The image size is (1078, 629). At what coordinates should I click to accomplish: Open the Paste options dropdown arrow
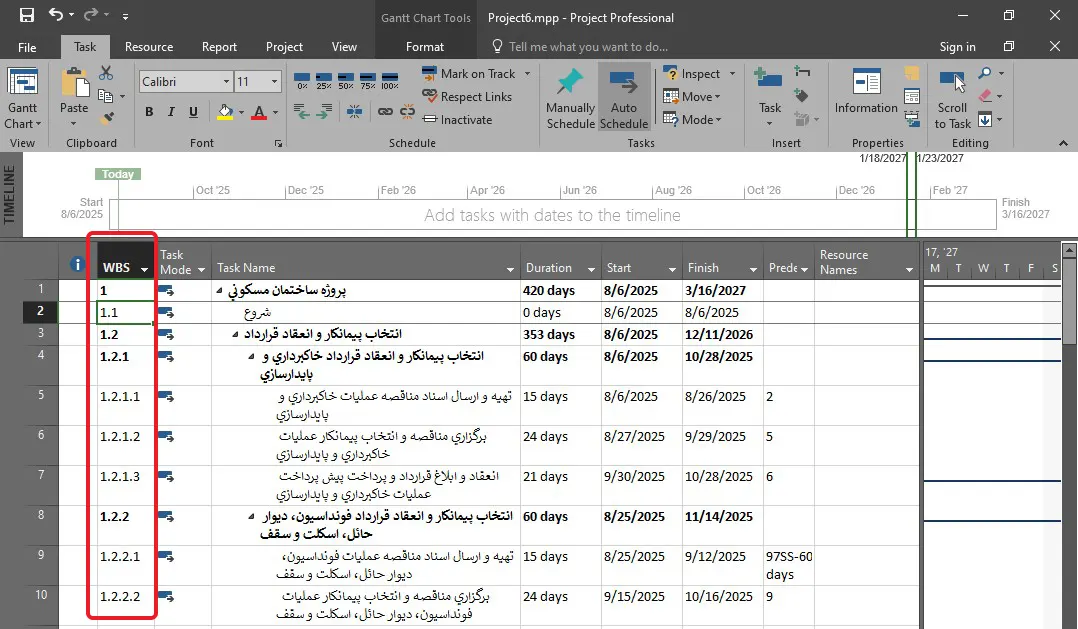74,124
